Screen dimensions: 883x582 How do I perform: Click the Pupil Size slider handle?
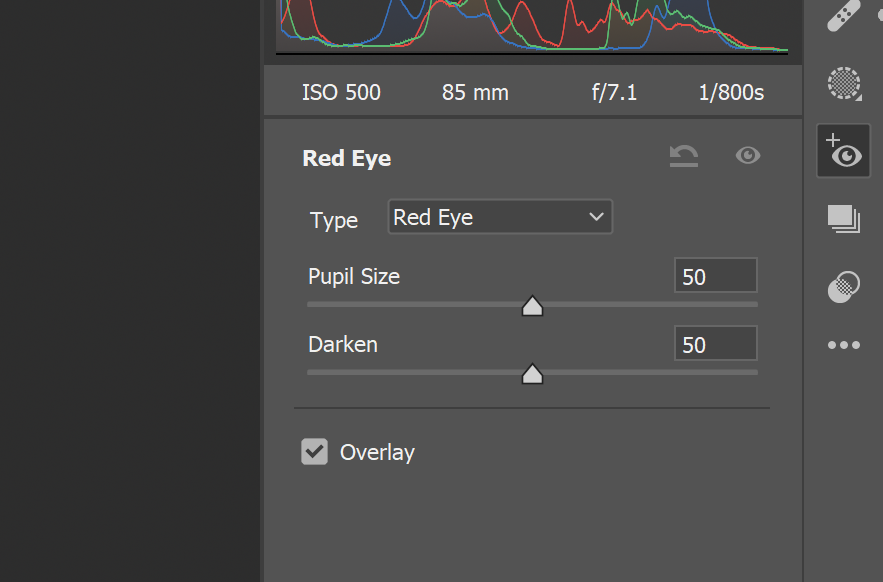532,306
